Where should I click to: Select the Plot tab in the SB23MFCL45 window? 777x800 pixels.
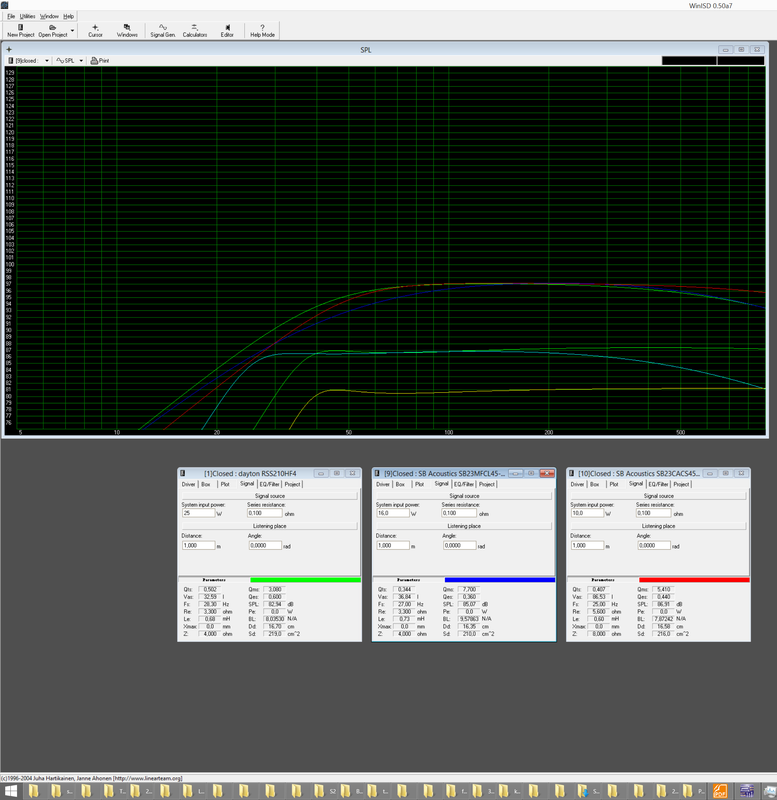coord(419,484)
